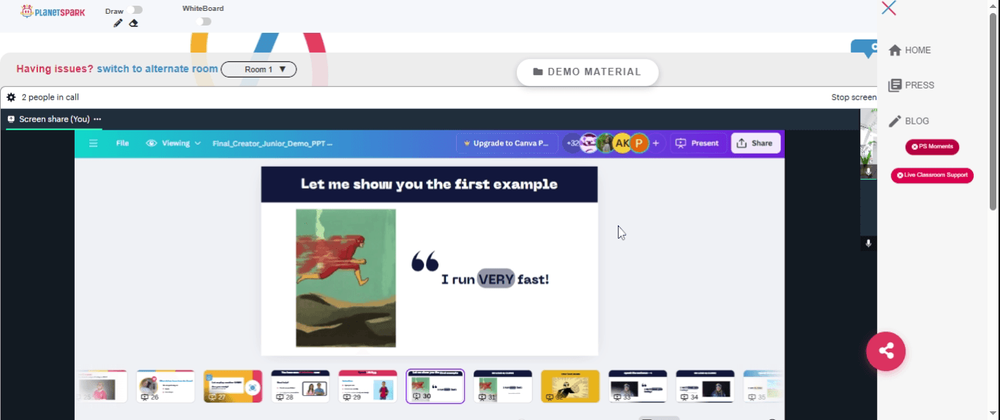Viewport: 1000px width, 420px height.
Task: Click the Present button
Action: 698,143
